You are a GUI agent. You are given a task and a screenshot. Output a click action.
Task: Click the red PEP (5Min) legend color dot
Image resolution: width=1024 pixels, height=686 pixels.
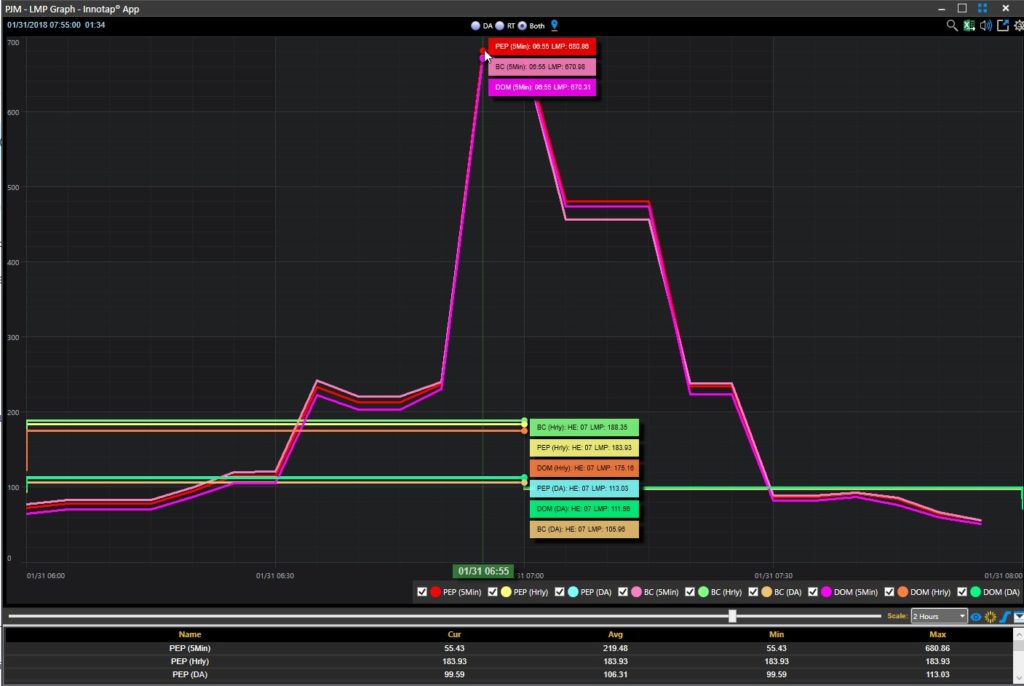pos(436,592)
